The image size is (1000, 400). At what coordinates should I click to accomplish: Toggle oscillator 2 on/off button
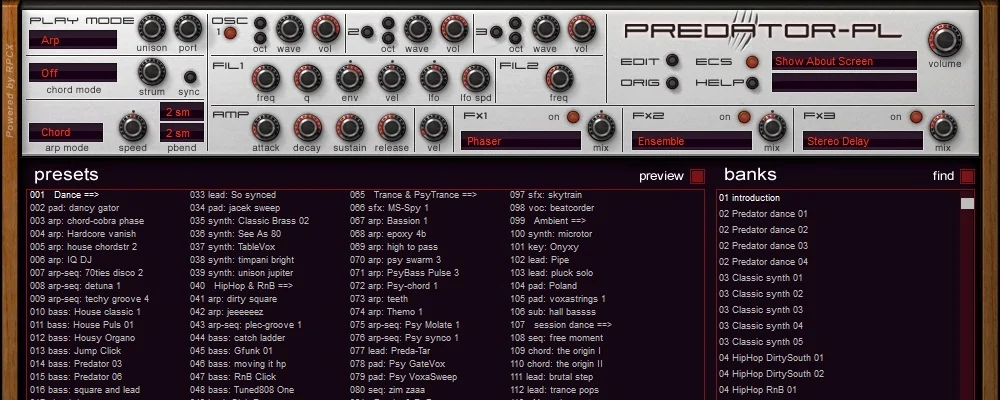[367, 32]
